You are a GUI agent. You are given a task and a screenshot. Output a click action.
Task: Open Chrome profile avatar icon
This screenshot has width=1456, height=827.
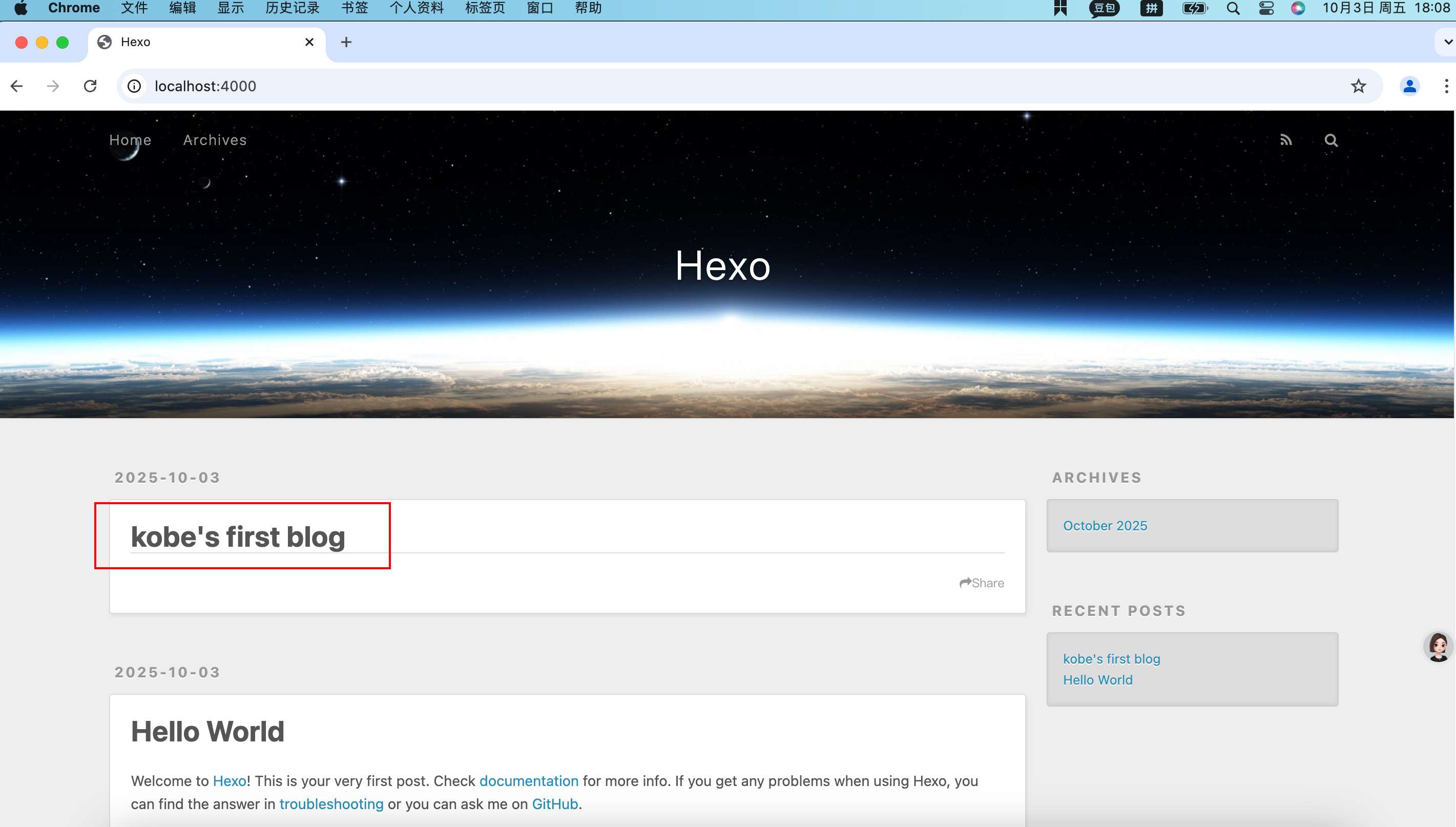[1409, 86]
